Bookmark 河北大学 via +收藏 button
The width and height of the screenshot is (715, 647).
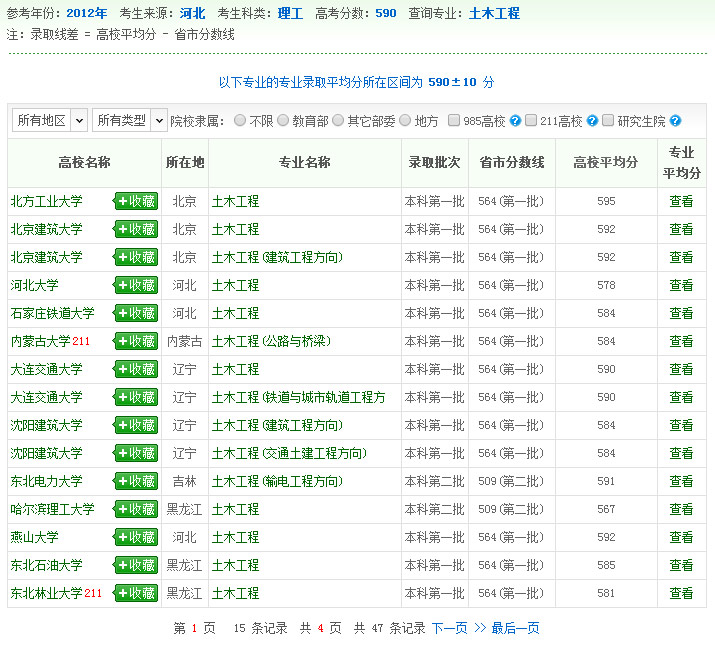tap(136, 285)
